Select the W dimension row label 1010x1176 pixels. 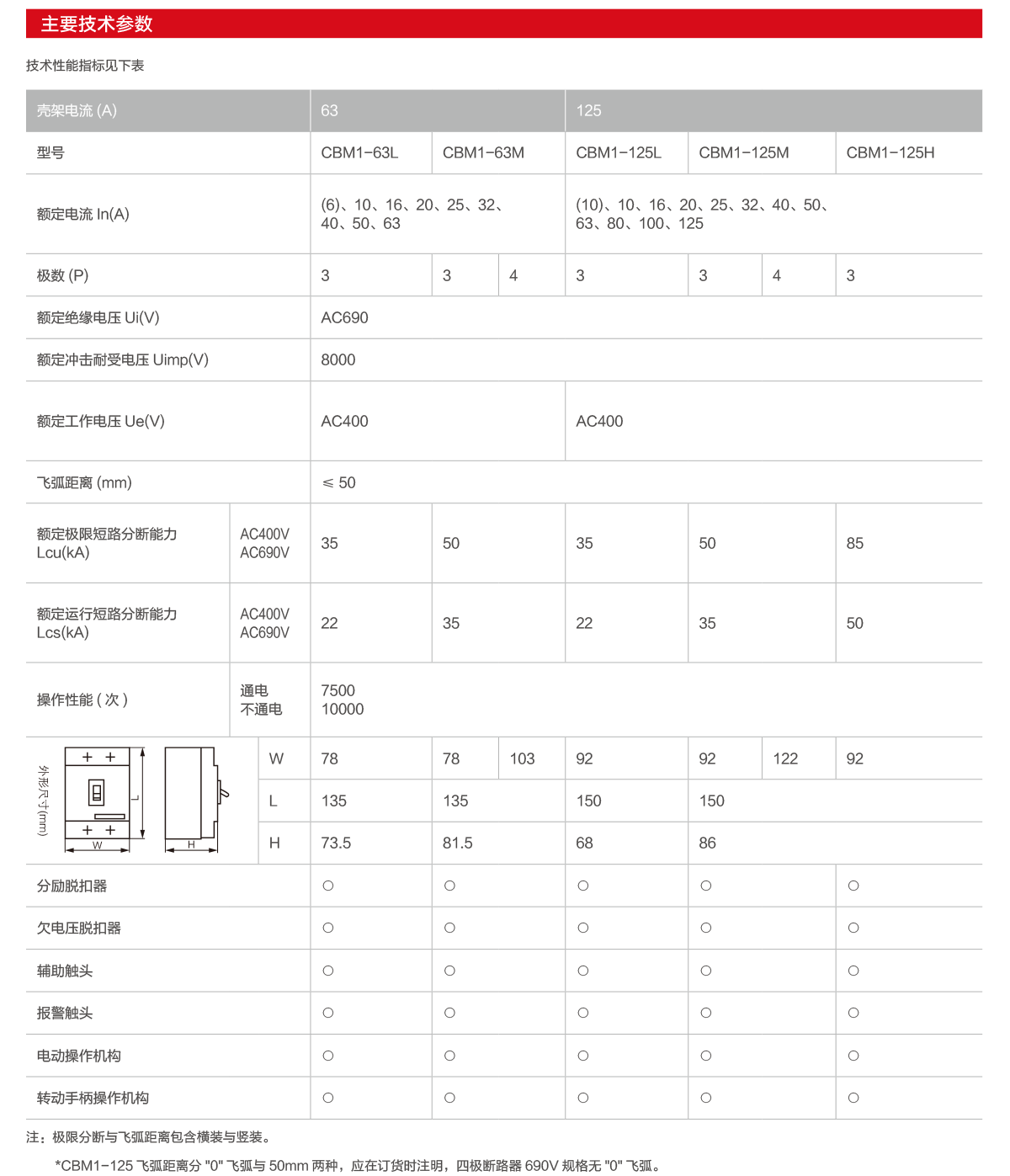coord(276,758)
